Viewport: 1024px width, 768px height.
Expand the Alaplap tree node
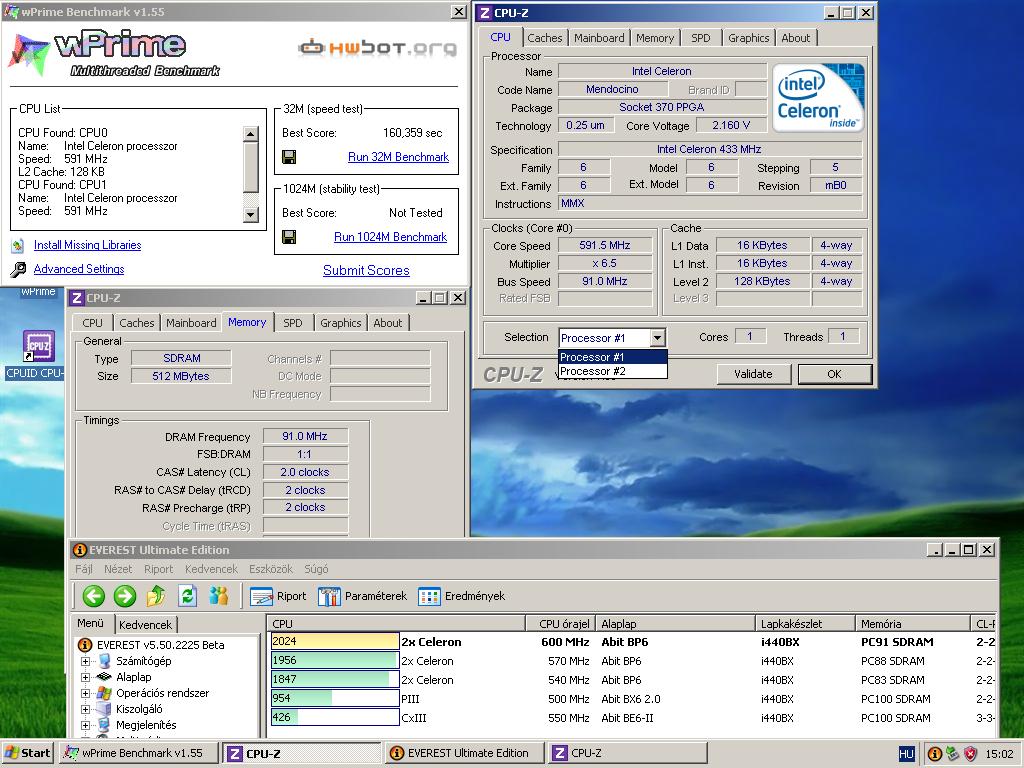coord(85,677)
